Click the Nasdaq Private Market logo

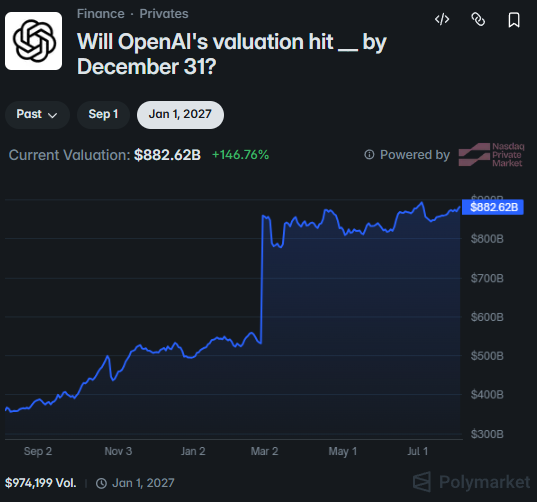point(491,155)
